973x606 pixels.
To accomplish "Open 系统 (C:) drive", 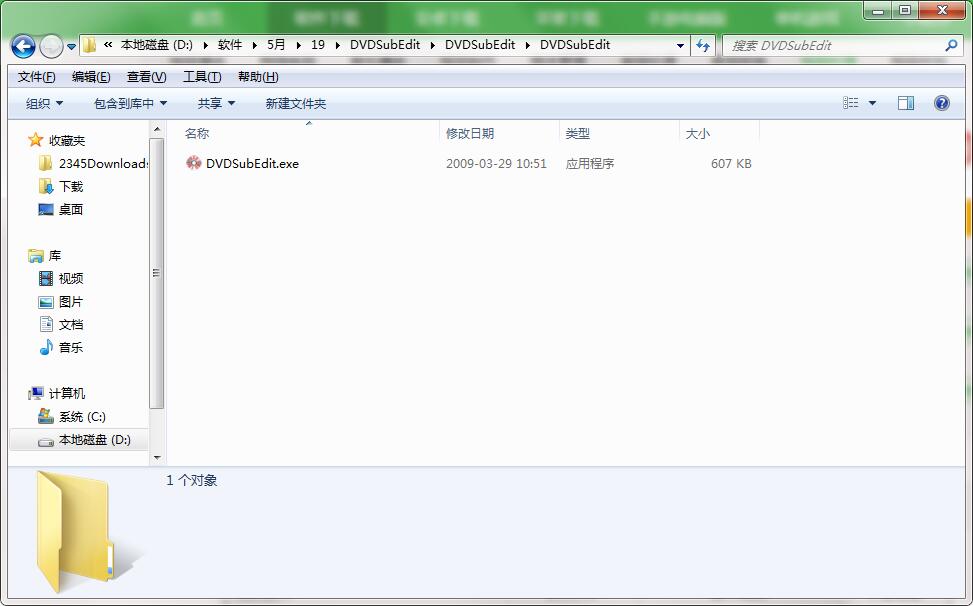I will 72,417.
